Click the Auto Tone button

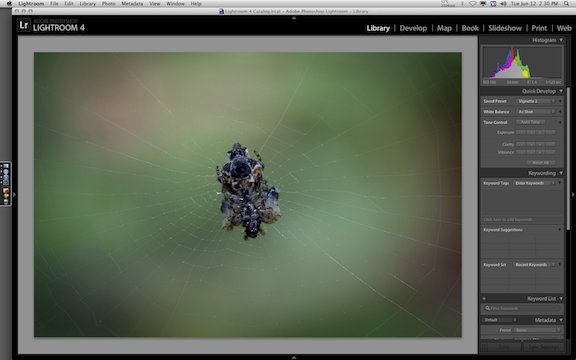(x=530, y=122)
